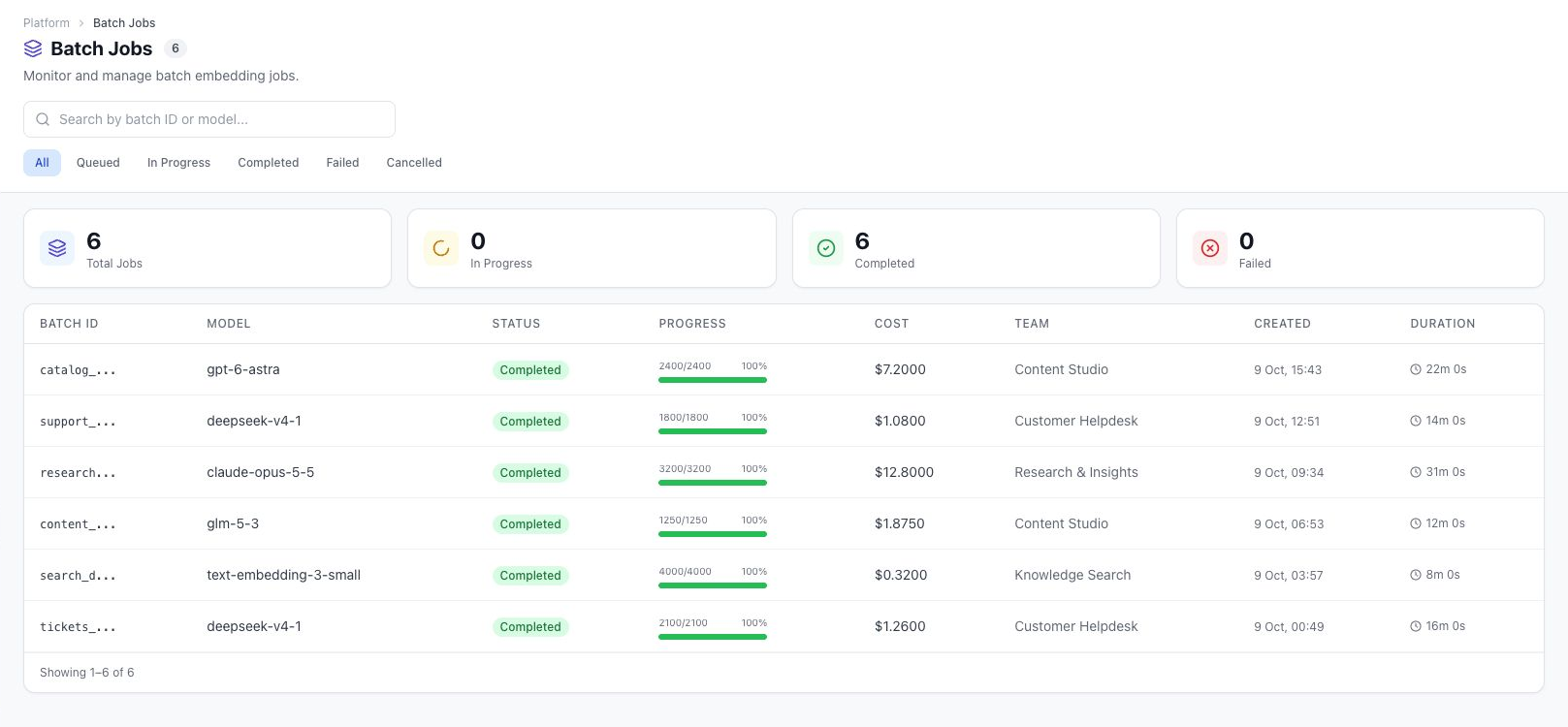
Task: Click the clock icon next to 16m 0s
Action: [x=1416, y=626]
